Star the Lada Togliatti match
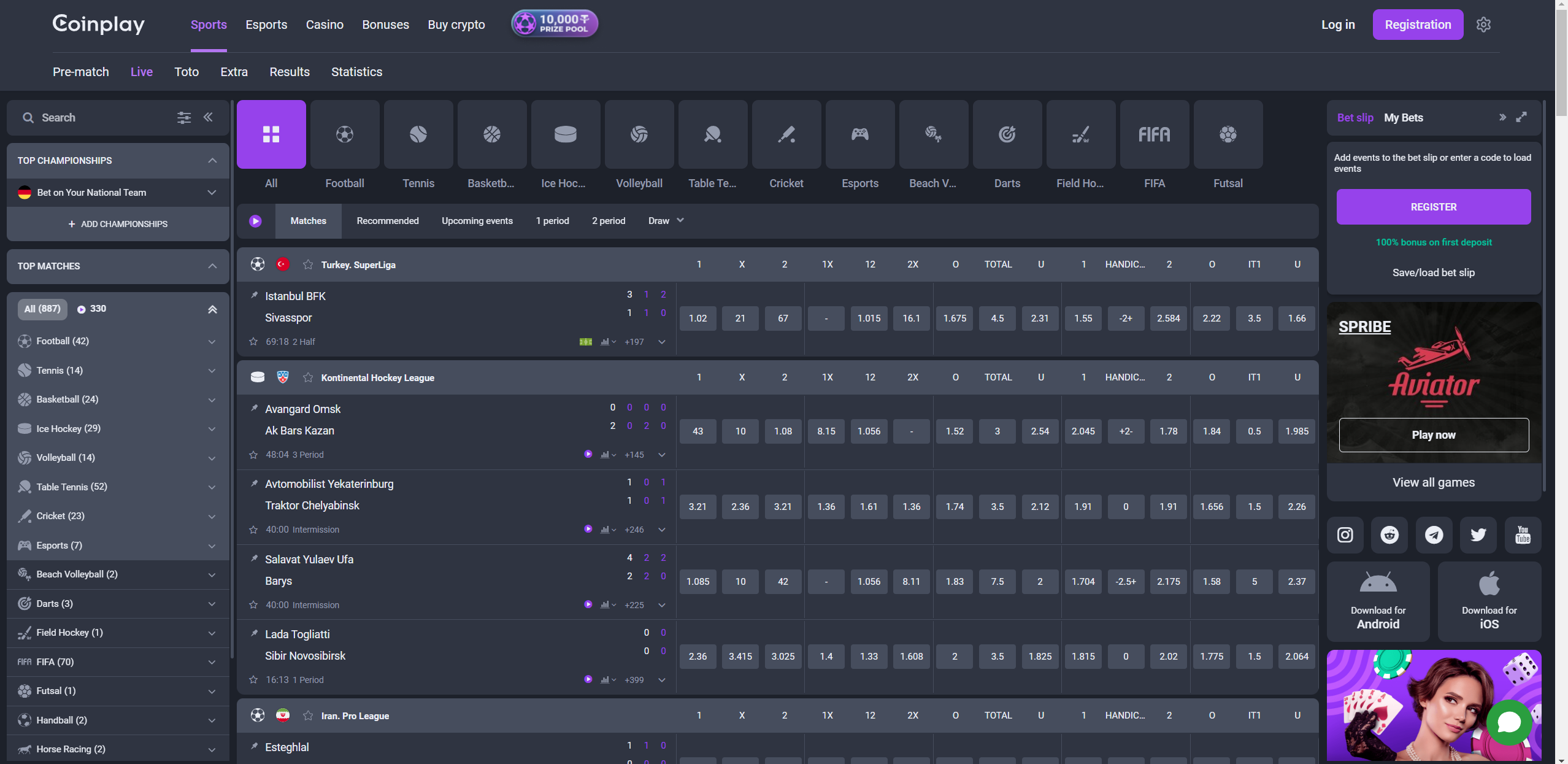 (253, 680)
